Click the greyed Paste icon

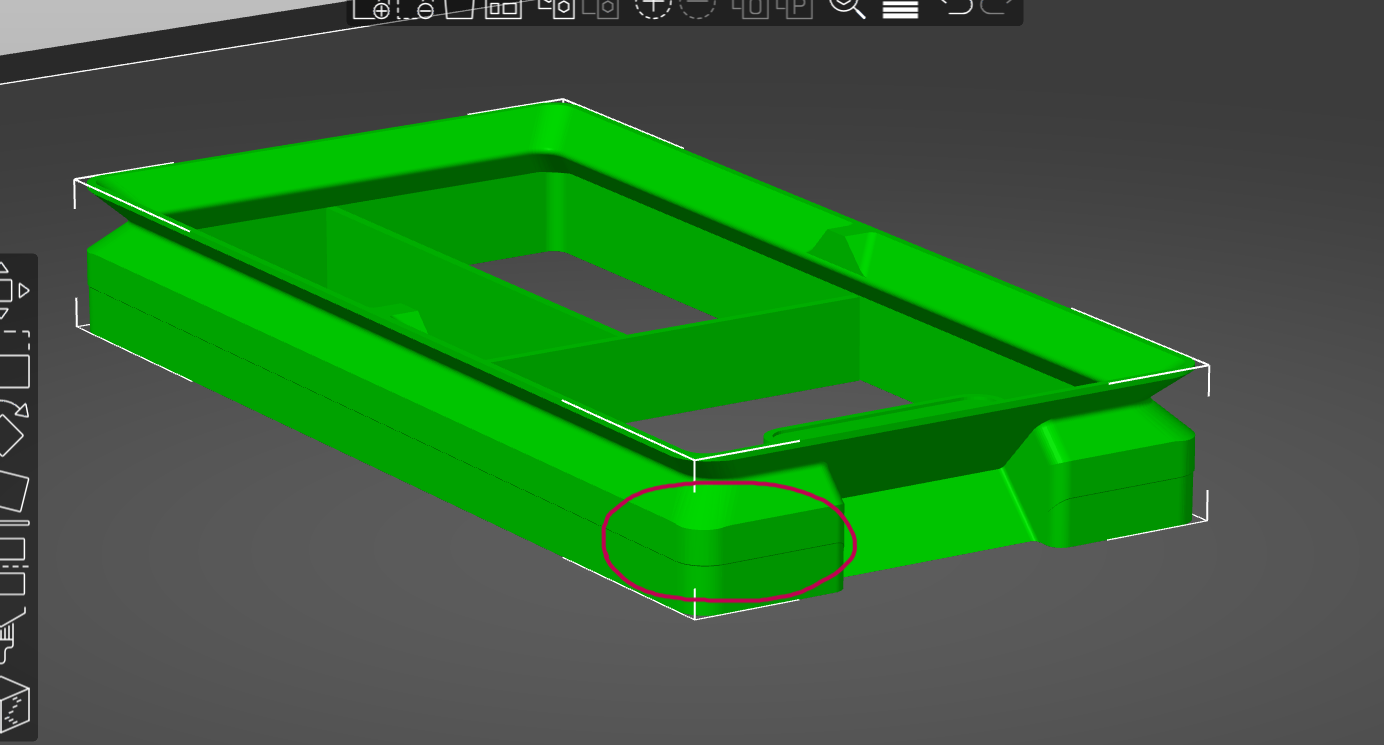(601, 8)
